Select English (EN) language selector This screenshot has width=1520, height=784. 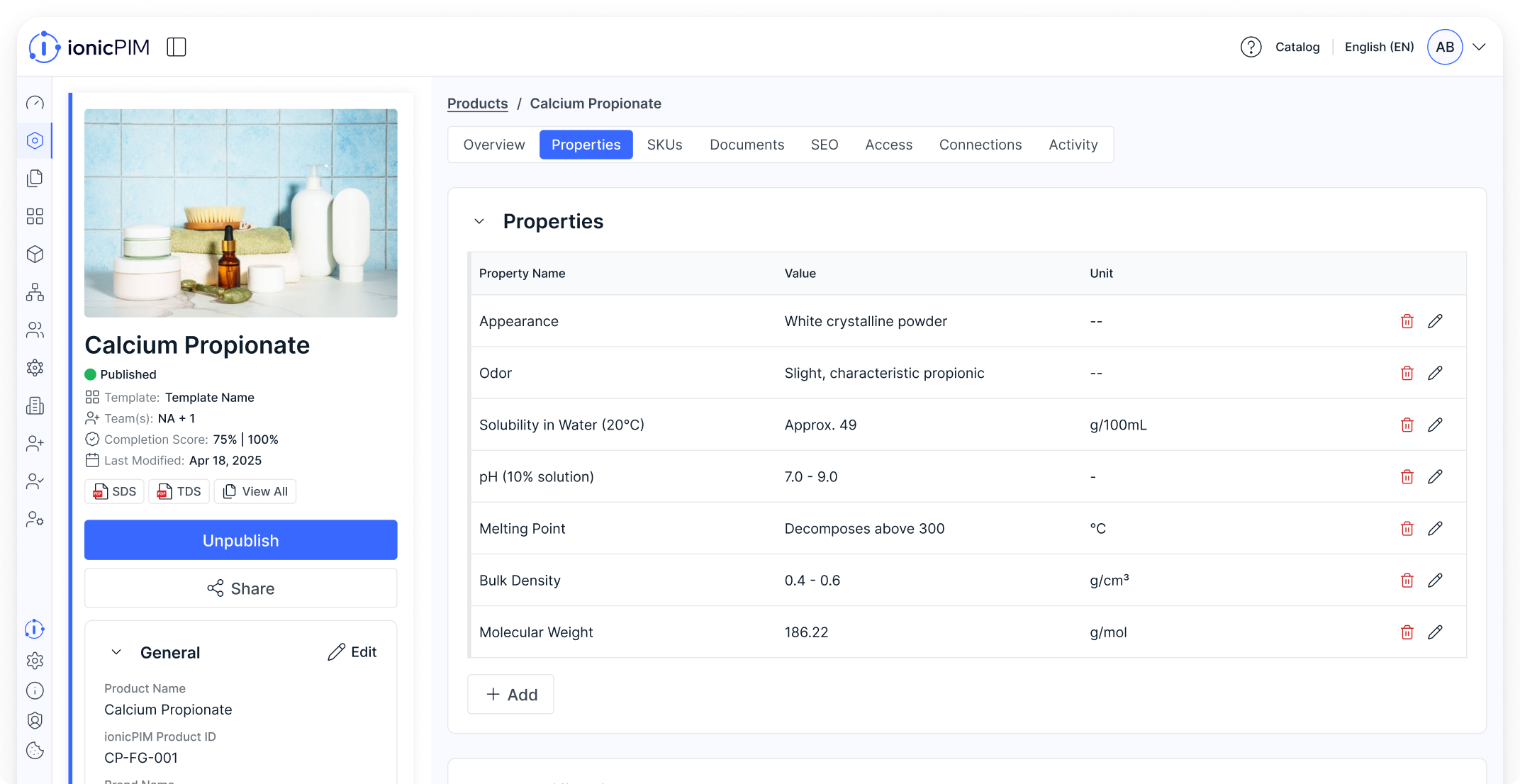point(1379,47)
